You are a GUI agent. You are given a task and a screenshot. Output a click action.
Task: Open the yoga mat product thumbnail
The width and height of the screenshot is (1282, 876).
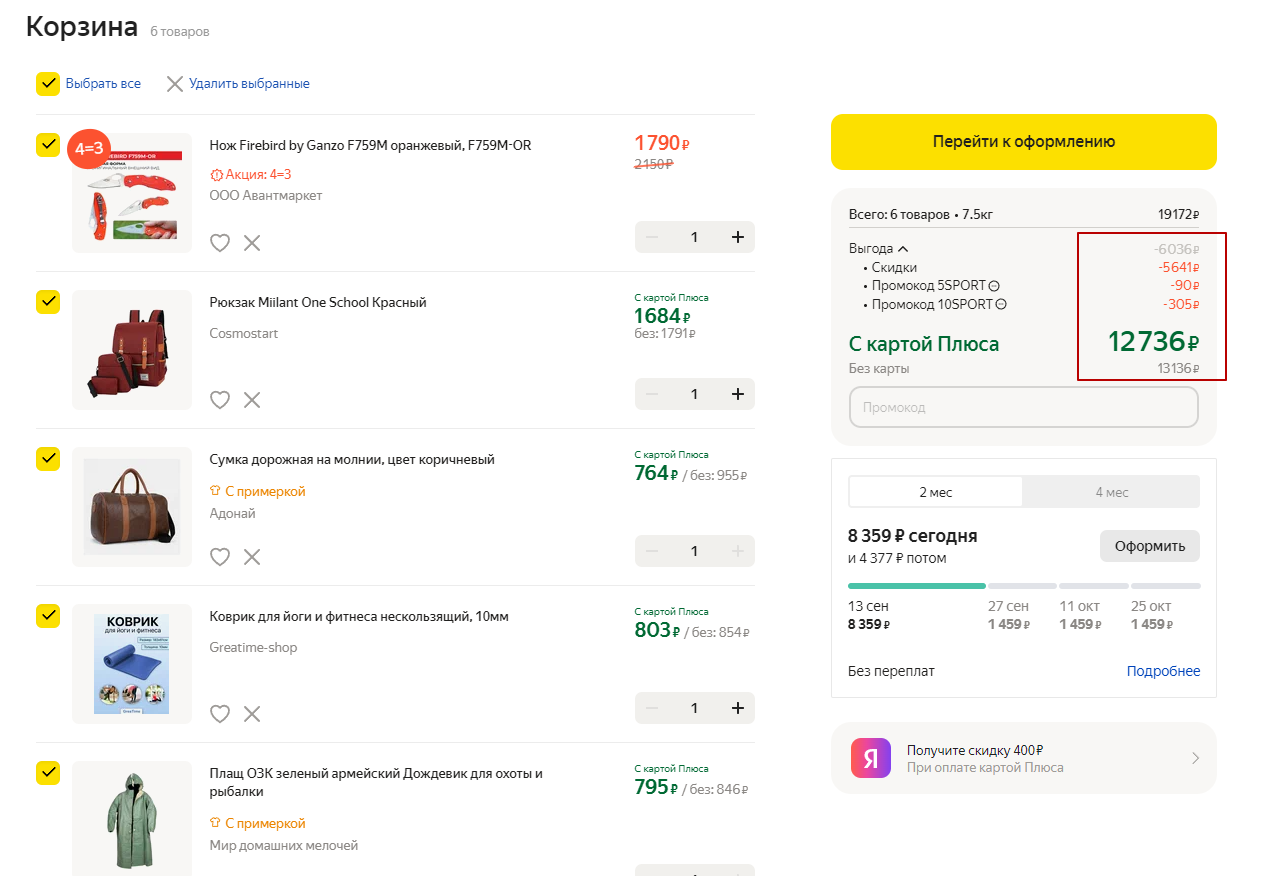coord(132,664)
